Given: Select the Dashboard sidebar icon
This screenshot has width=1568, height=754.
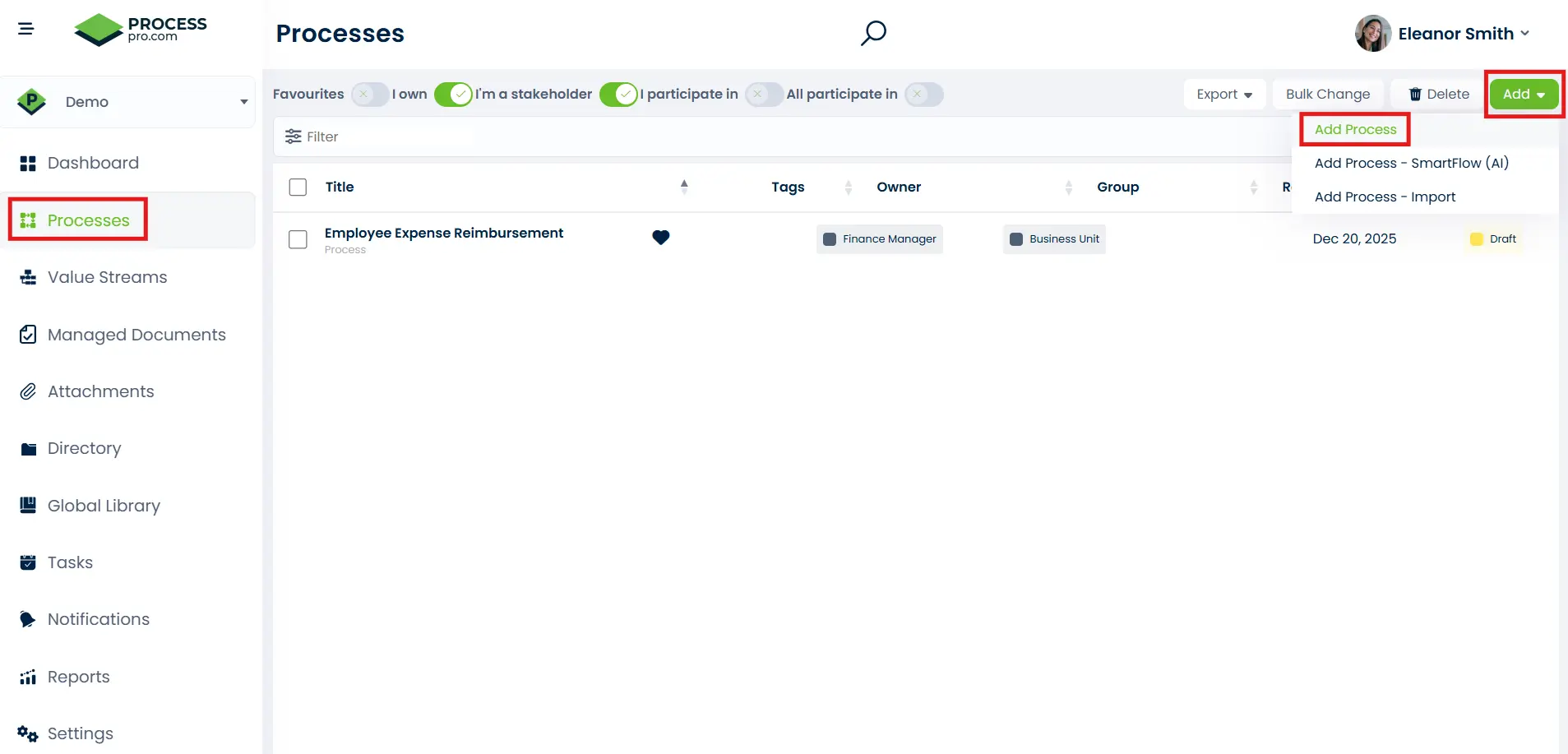Looking at the screenshot, I should 27,163.
